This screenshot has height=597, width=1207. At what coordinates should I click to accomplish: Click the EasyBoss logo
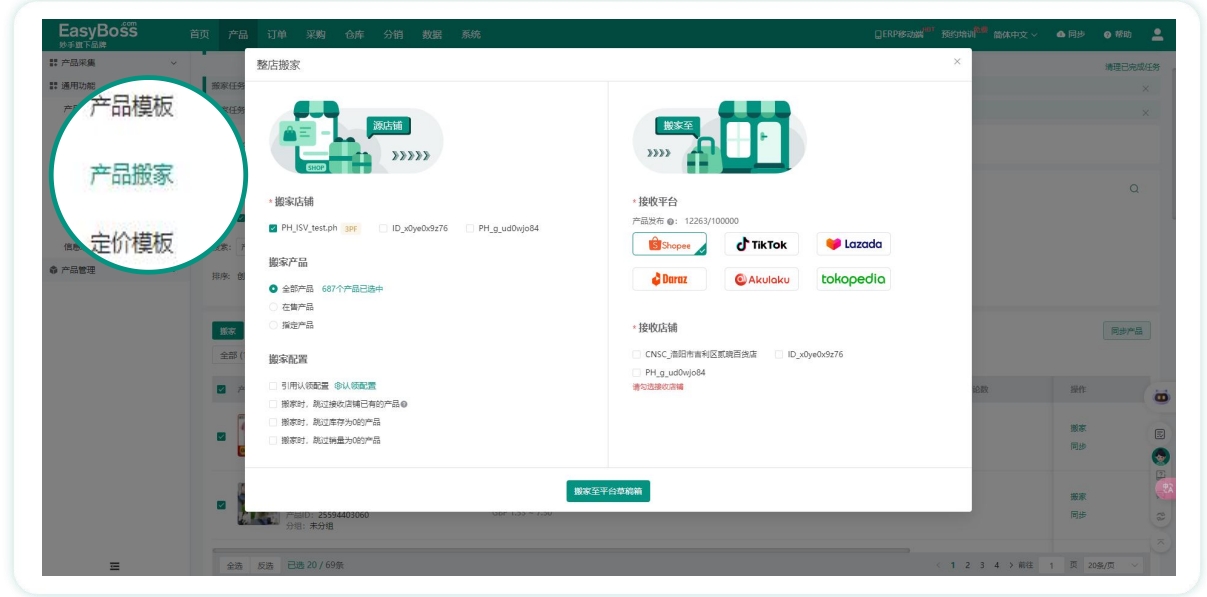click(x=98, y=34)
